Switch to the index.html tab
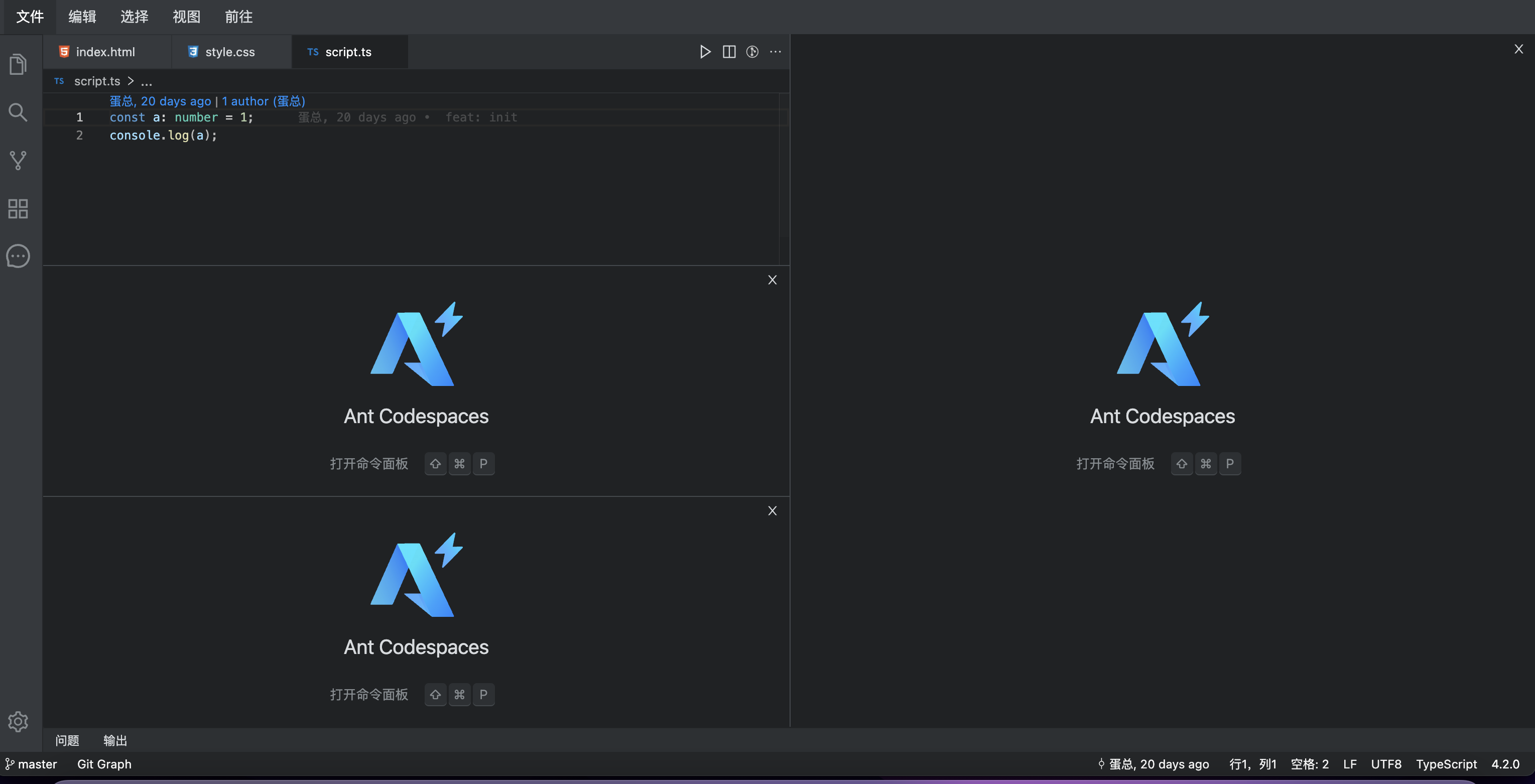The image size is (1535, 784). pos(105,52)
